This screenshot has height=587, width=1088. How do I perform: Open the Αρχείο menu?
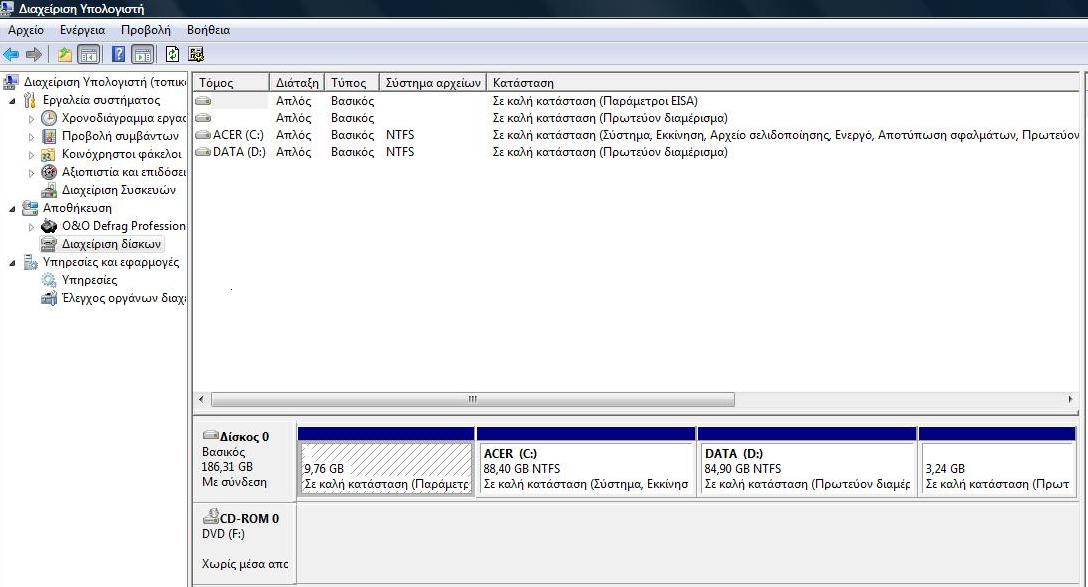coord(26,30)
